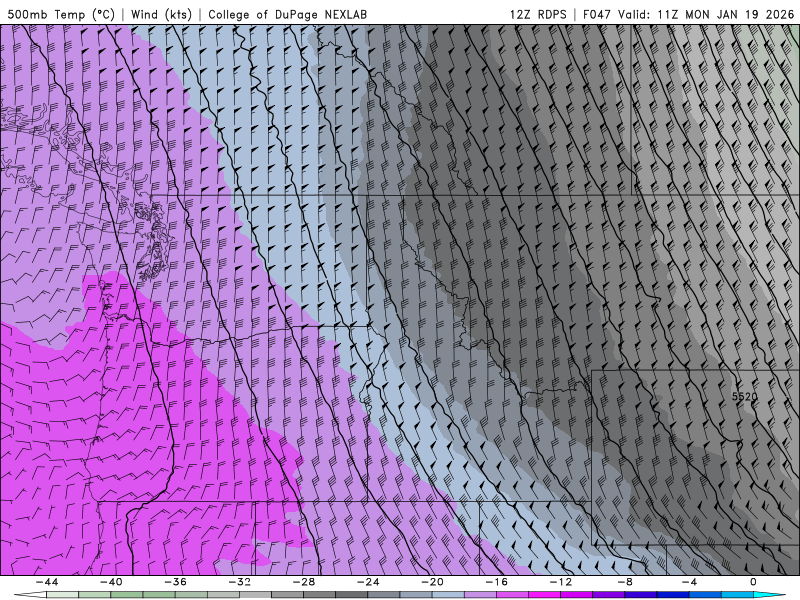Screen dimensions: 800x600
Task: Click the "College of DuPage NEXLAB" text
Action: click(x=287, y=14)
